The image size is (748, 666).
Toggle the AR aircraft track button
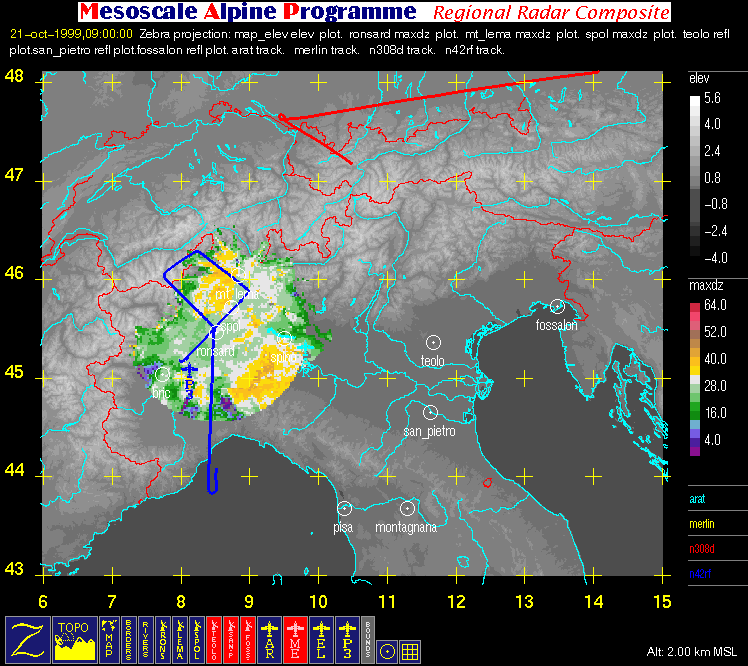click(x=270, y=640)
